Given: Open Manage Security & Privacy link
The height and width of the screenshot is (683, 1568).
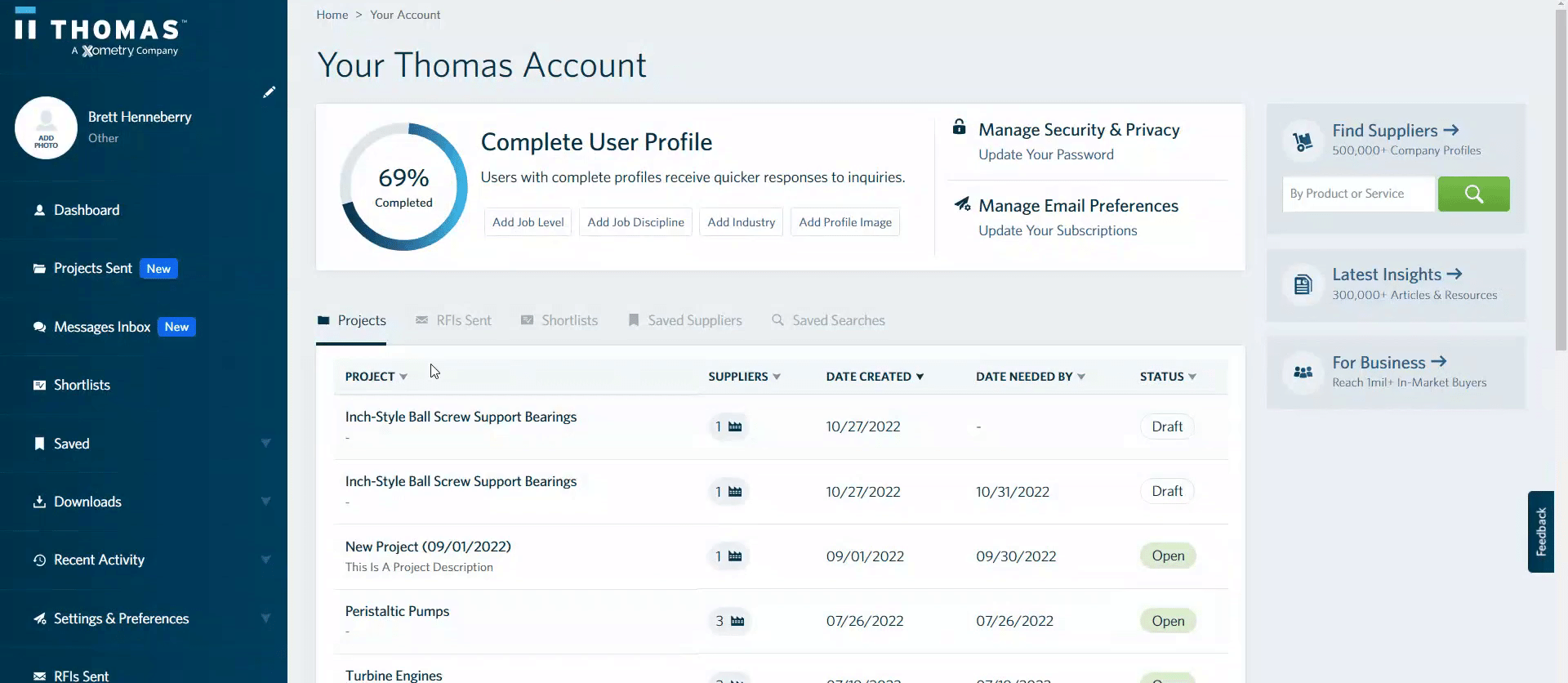Looking at the screenshot, I should (x=1079, y=130).
